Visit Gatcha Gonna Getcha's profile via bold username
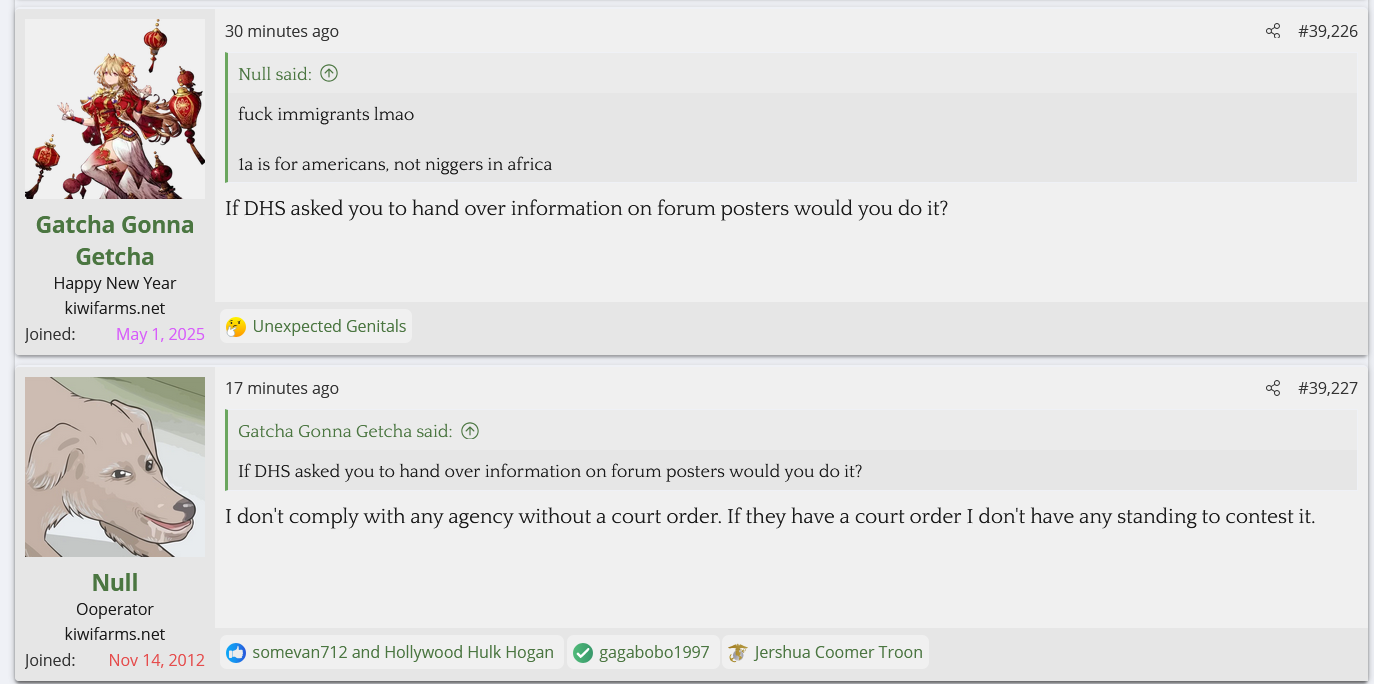The image size is (1374, 684). click(115, 240)
